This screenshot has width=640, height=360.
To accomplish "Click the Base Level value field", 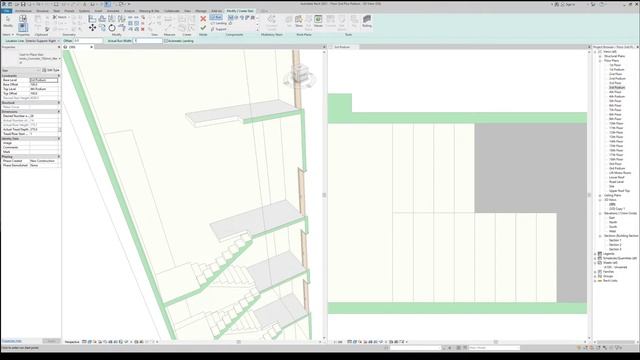I will (44, 80).
